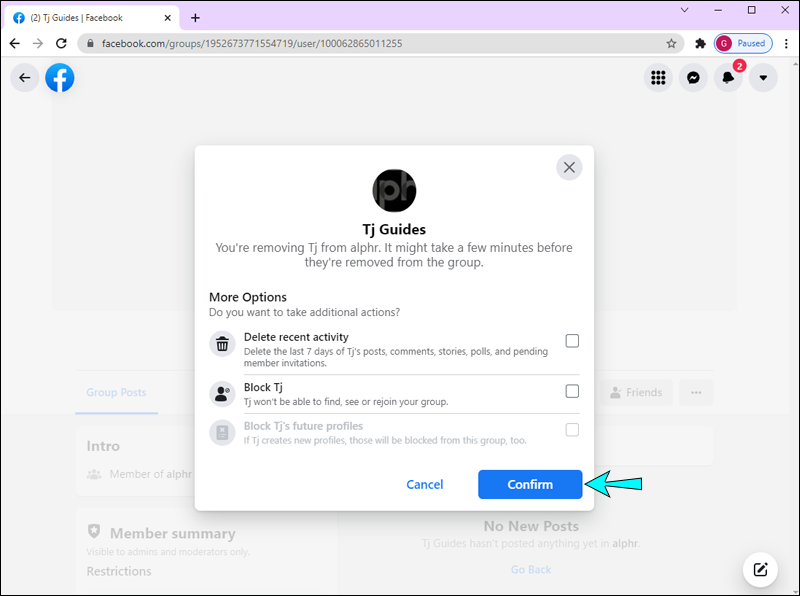Click the alphr link in Intro section
This screenshot has width=800, height=596.
point(179,474)
